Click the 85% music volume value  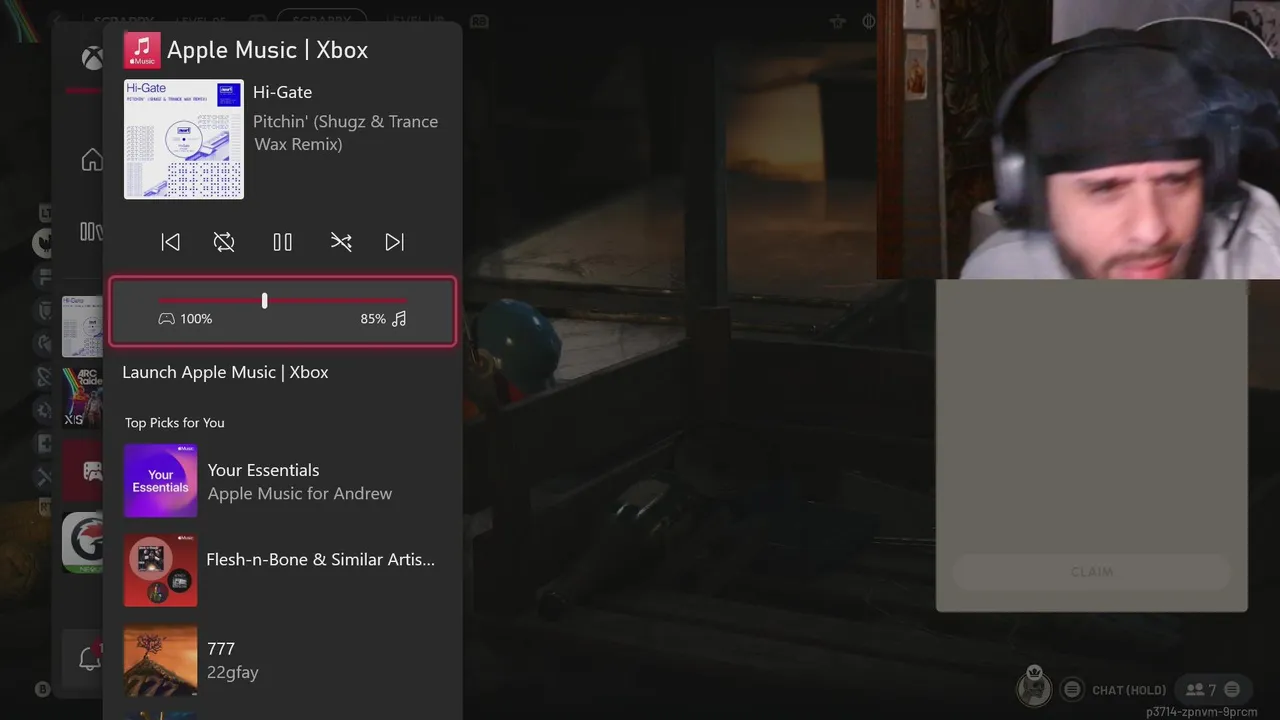373,319
